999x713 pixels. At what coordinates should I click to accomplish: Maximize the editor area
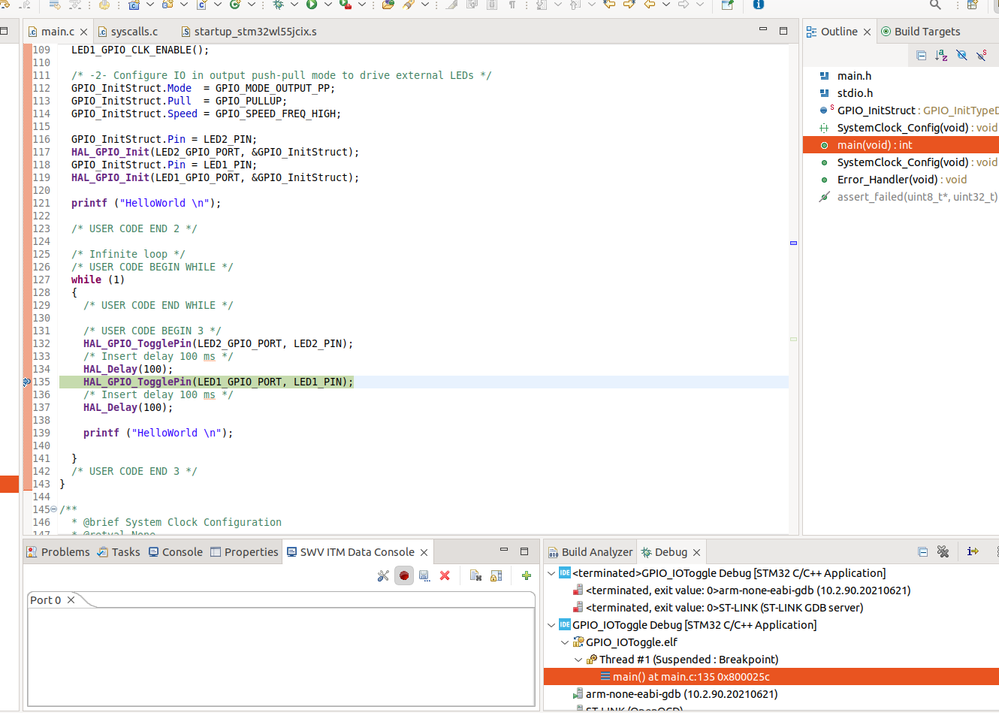783,31
